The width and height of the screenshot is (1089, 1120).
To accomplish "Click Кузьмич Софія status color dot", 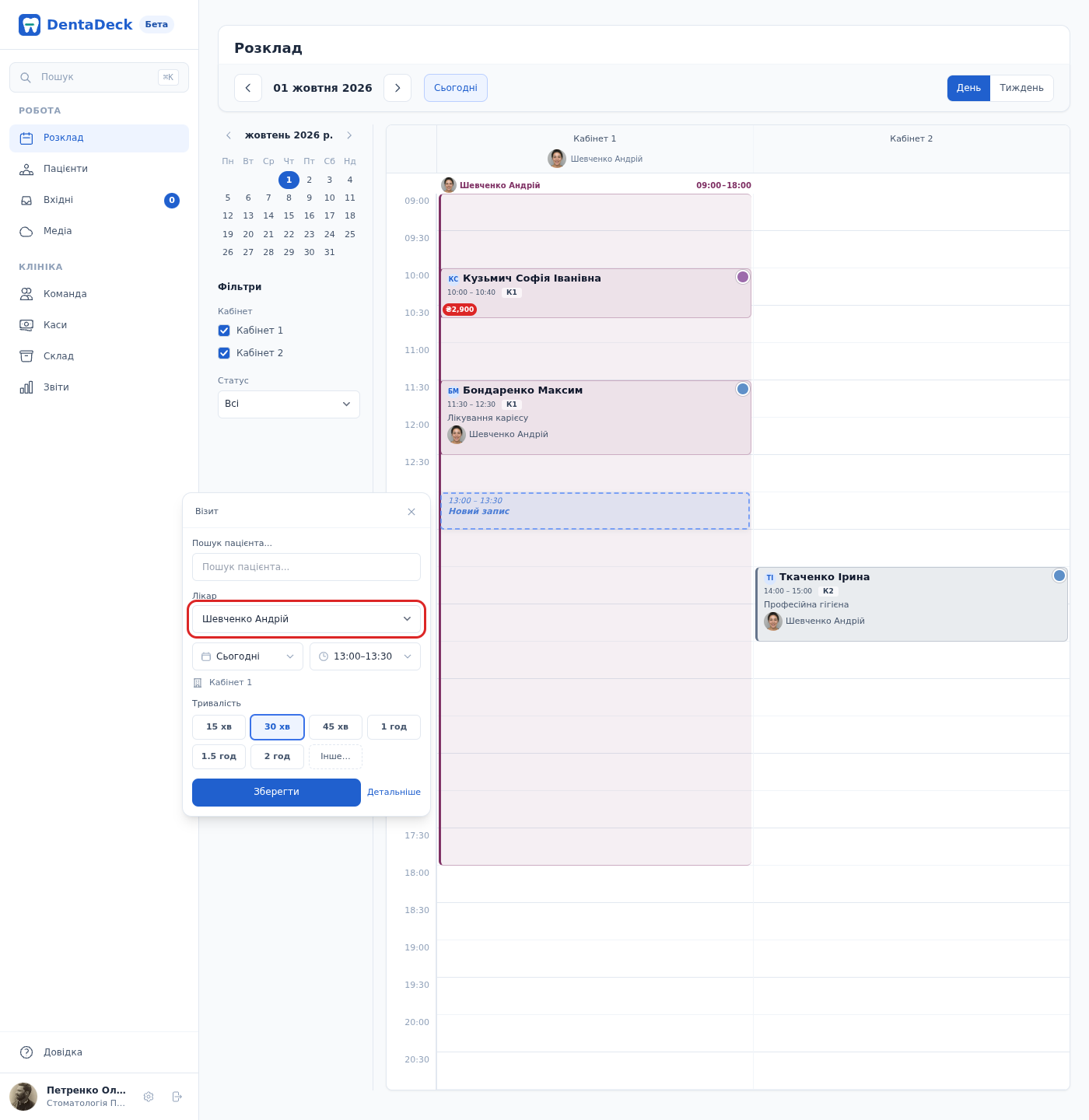I will (x=743, y=277).
